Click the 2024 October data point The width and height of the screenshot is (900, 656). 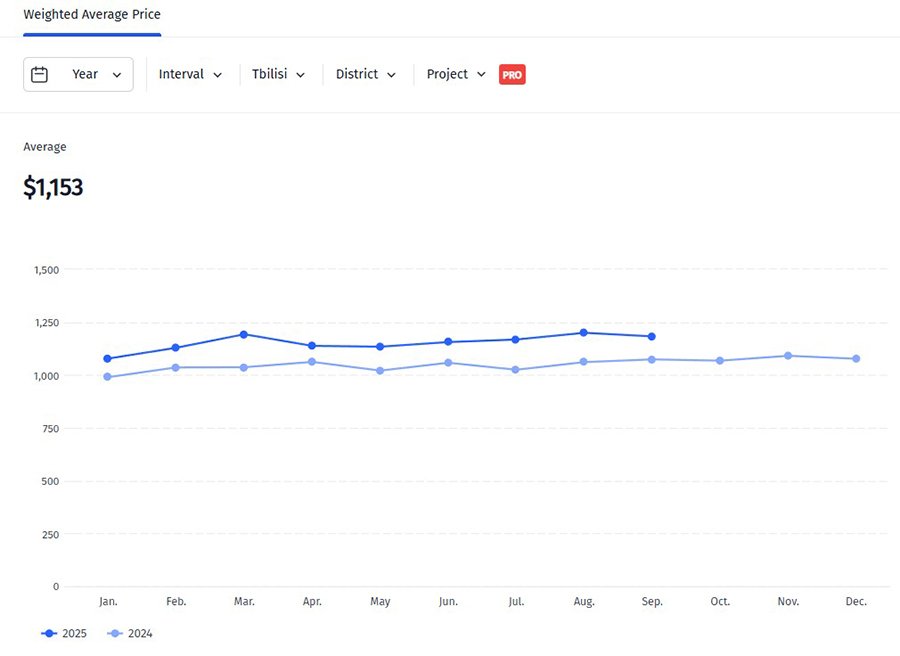pos(720,361)
